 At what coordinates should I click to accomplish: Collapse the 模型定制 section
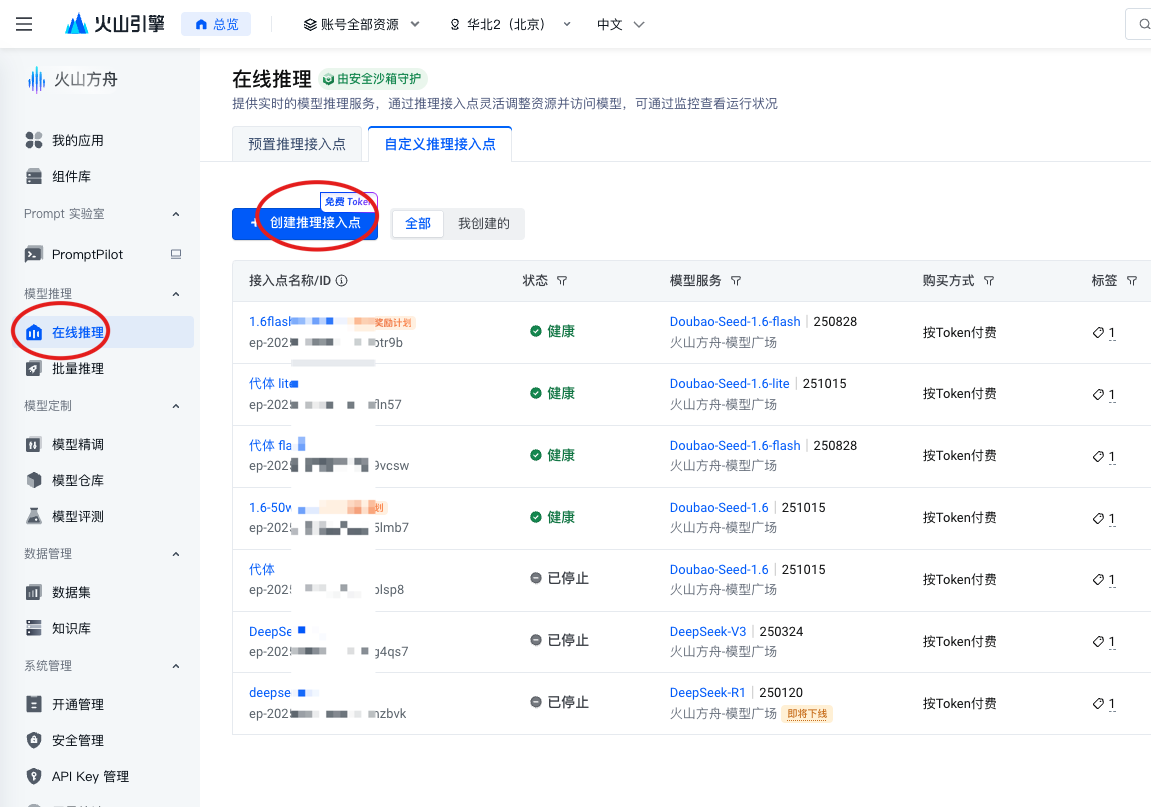tap(175, 406)
